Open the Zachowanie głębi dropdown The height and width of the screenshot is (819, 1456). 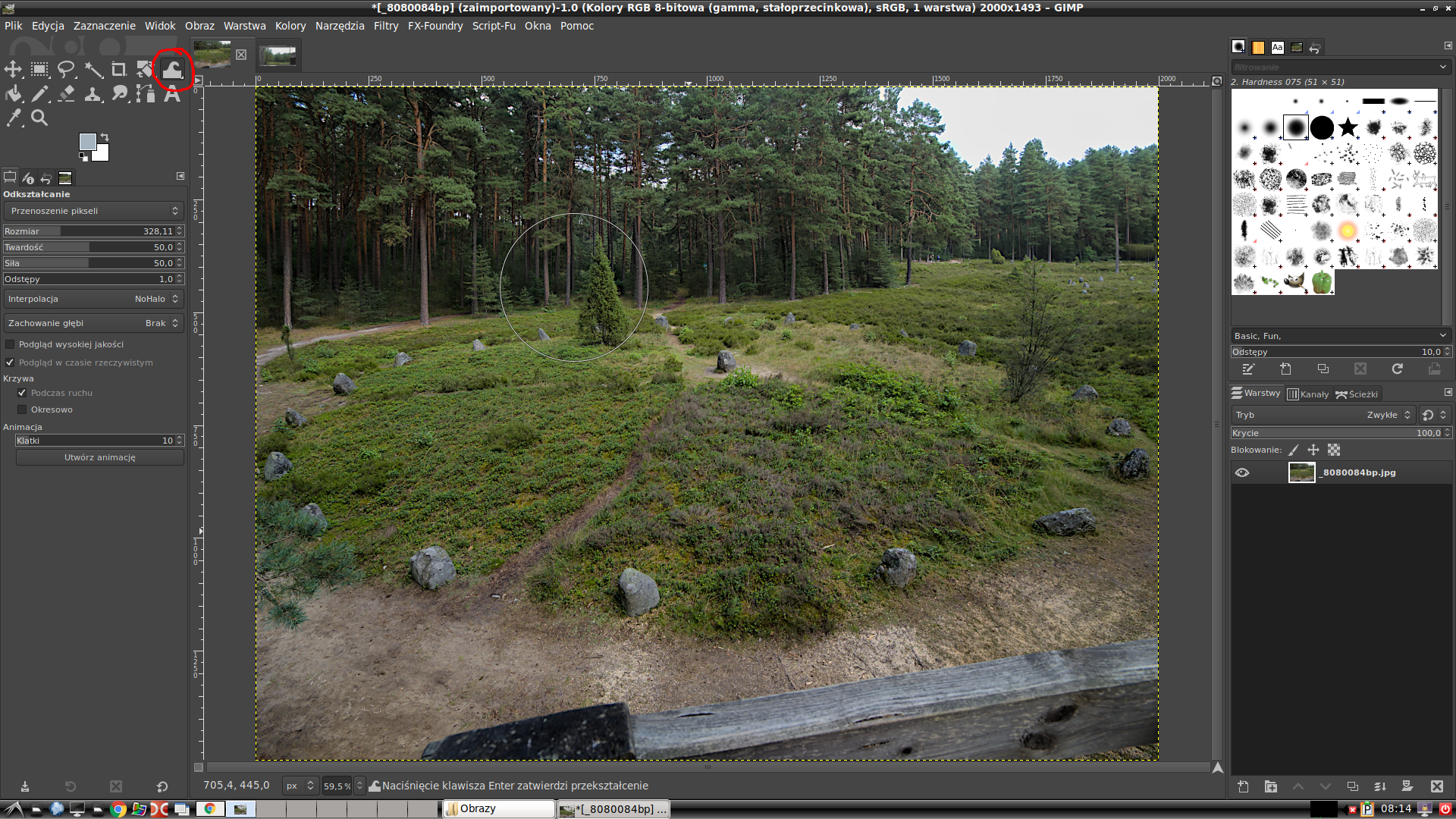point(94,323)
